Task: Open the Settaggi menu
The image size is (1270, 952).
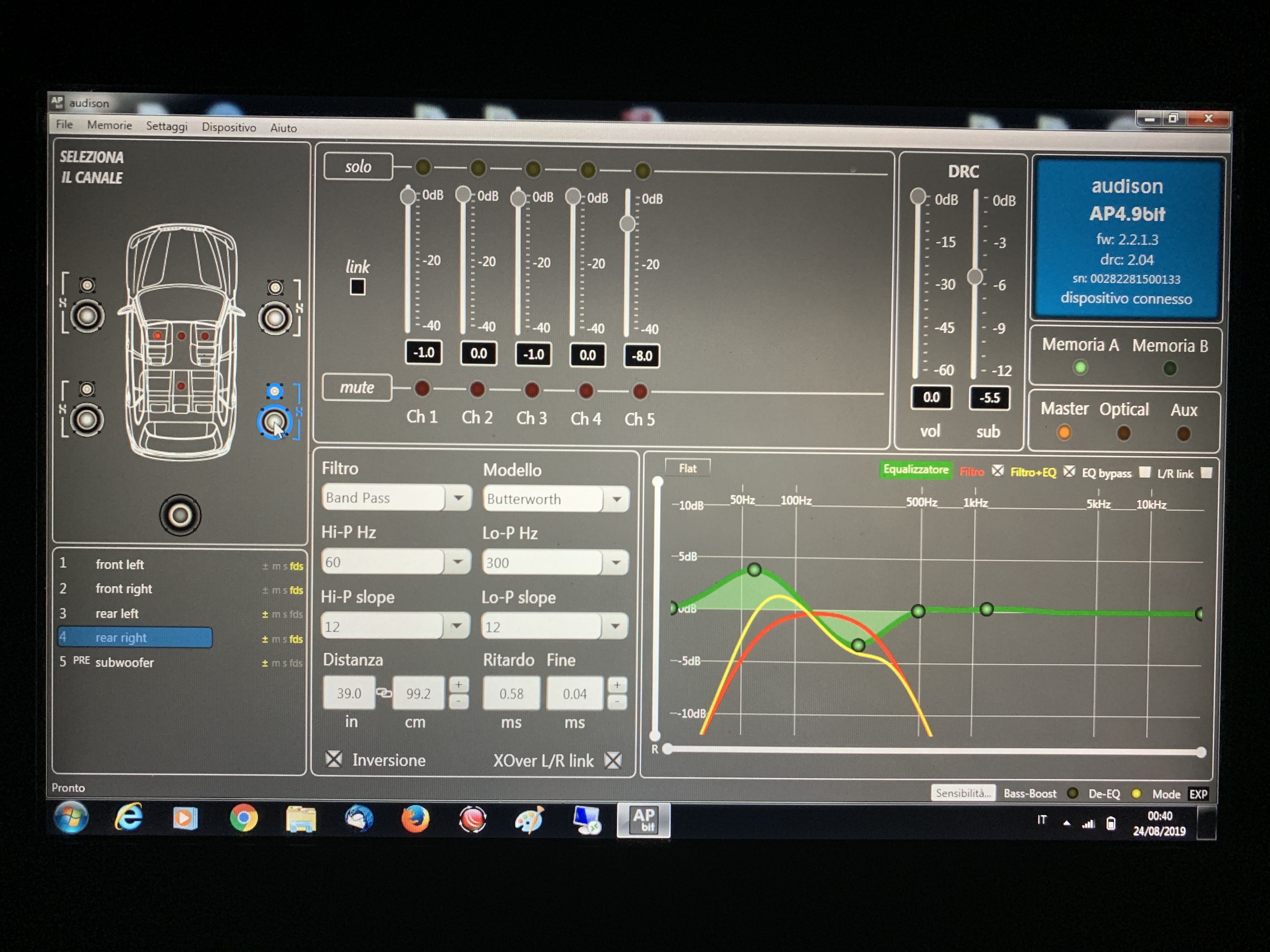Action: (167, 126)
